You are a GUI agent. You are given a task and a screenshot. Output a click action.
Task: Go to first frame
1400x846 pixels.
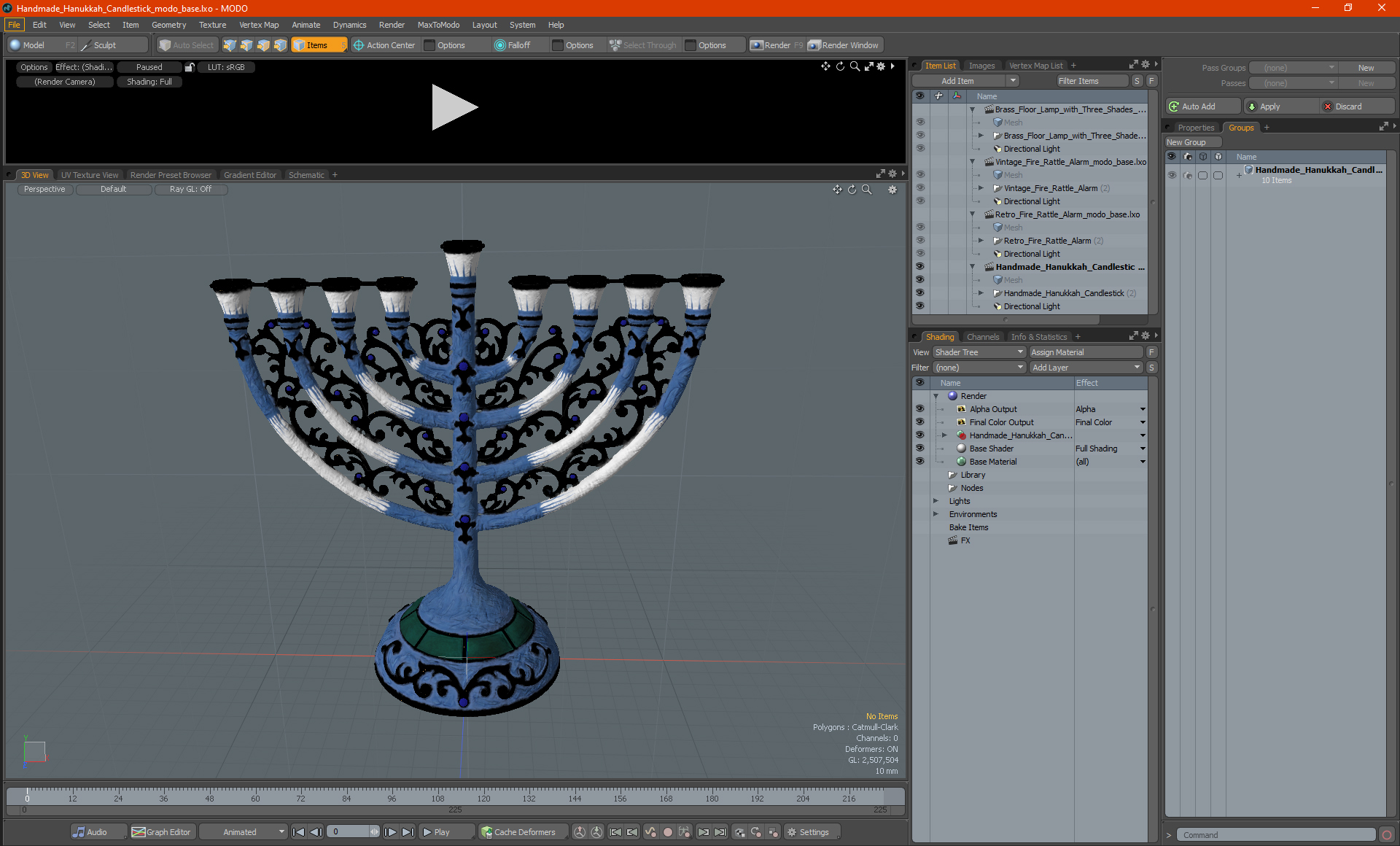click(x=298, y=832)
